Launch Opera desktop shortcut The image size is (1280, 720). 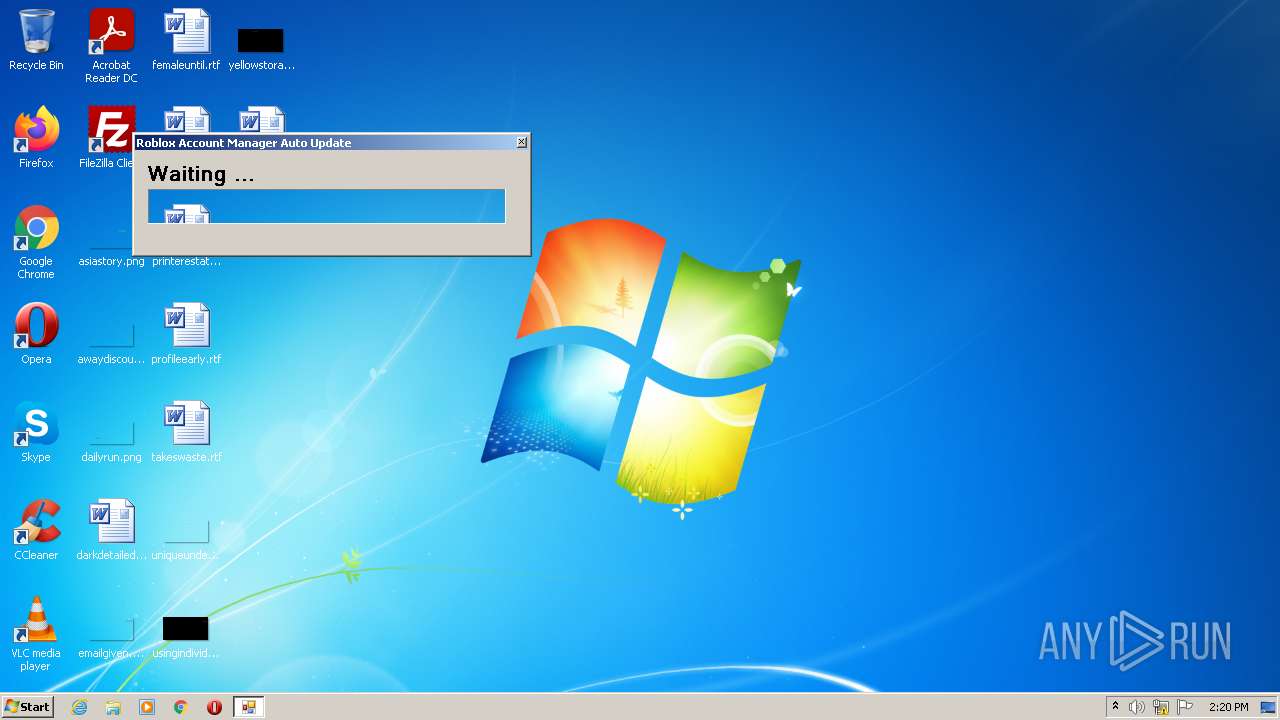(x=36, y=334)
